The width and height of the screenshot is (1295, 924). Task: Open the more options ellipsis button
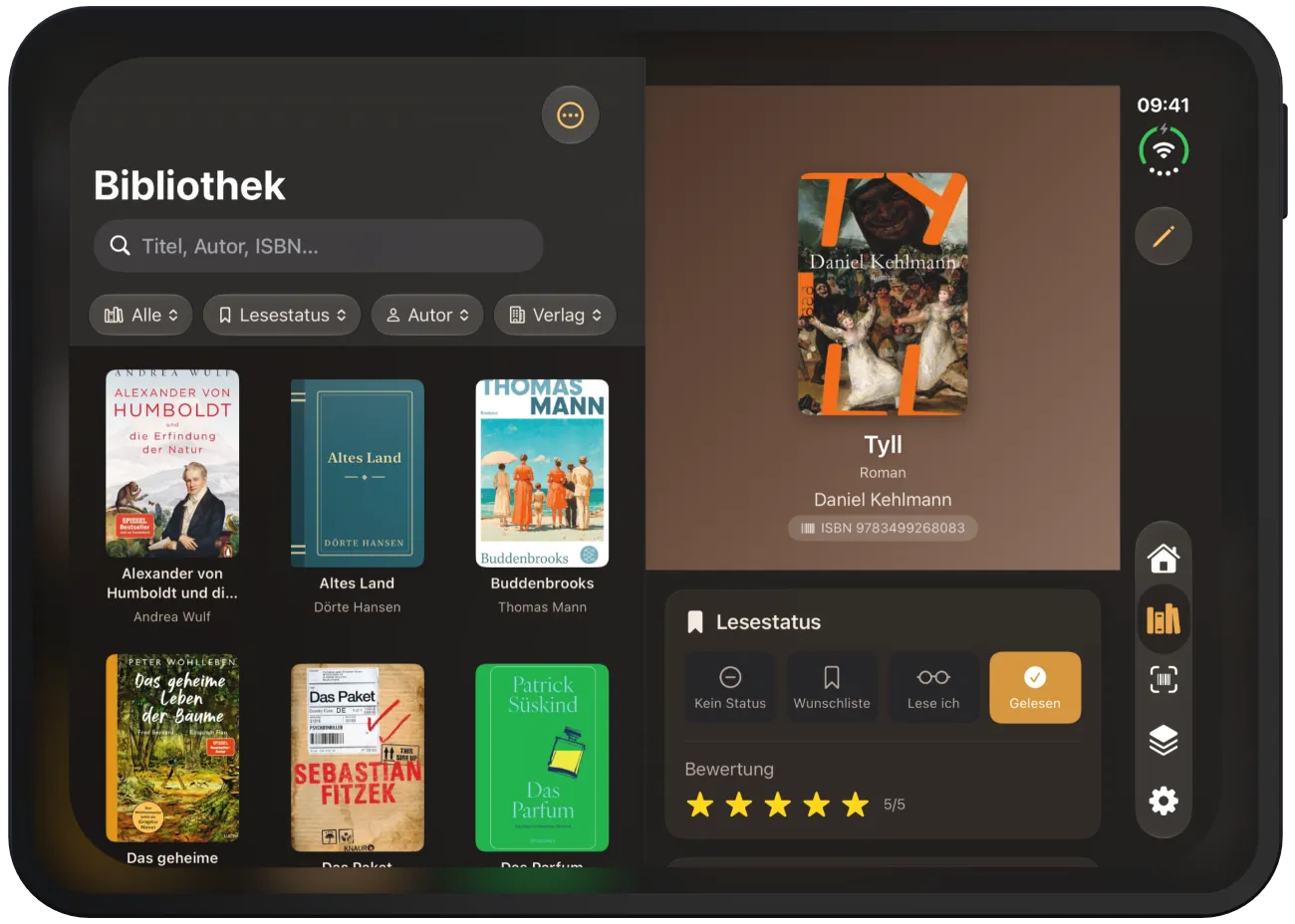point(570,115)
